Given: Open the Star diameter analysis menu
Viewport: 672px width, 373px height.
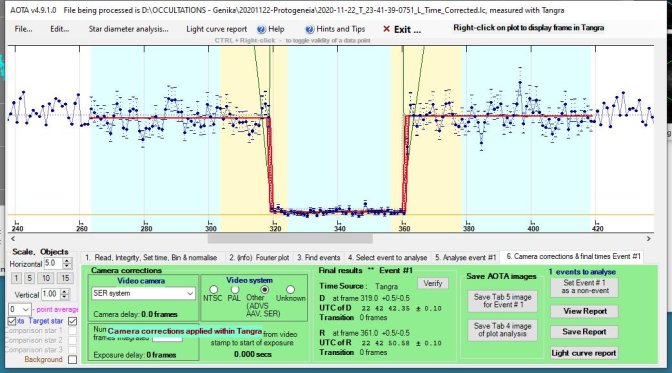Looking at the screenshot, I should pos(128,29).
